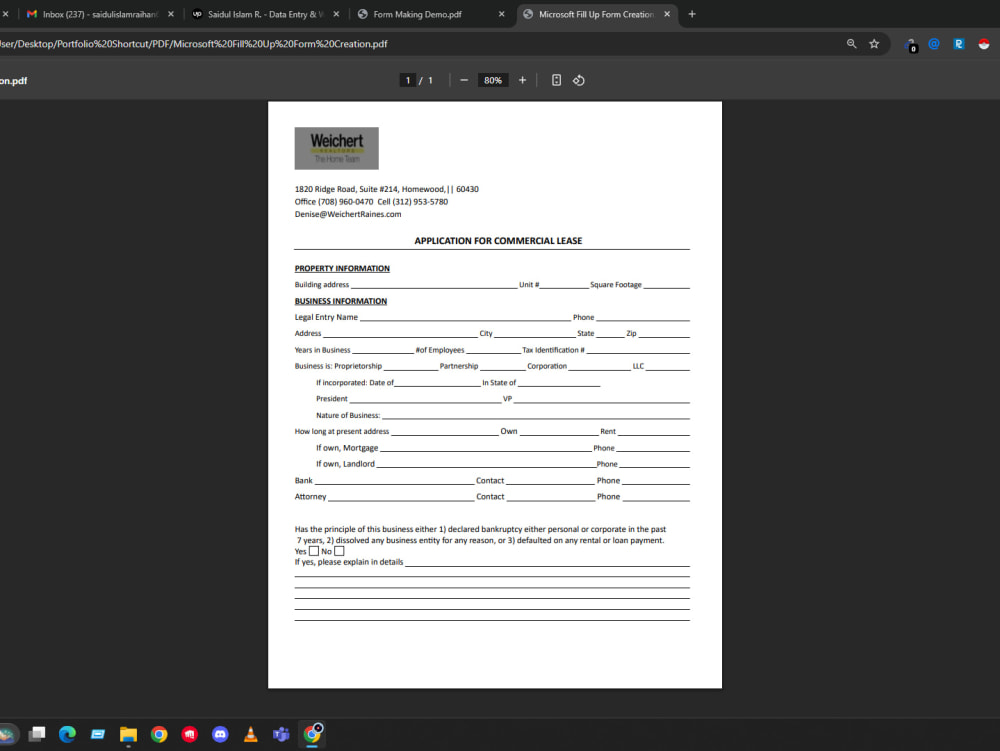The width and height of the screenshot is (1000, 751).
Task: Click the Attorney label
Action: pyautogui.click(x=310, y=497)
